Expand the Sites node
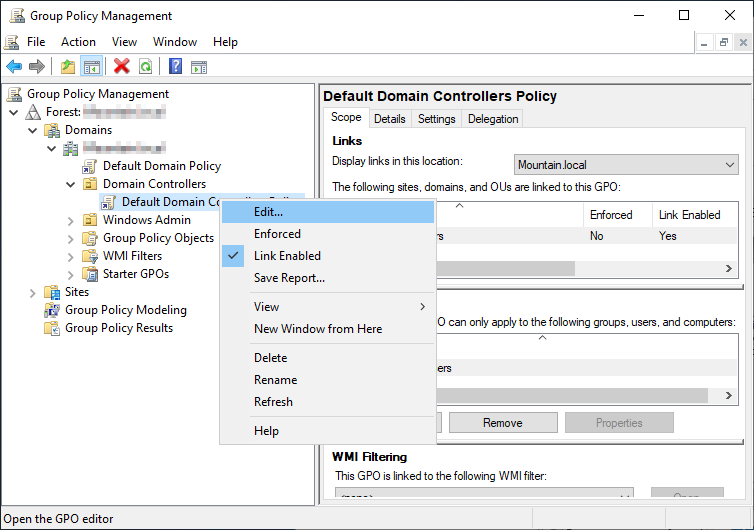754x530 pixels. click(33, 293)
